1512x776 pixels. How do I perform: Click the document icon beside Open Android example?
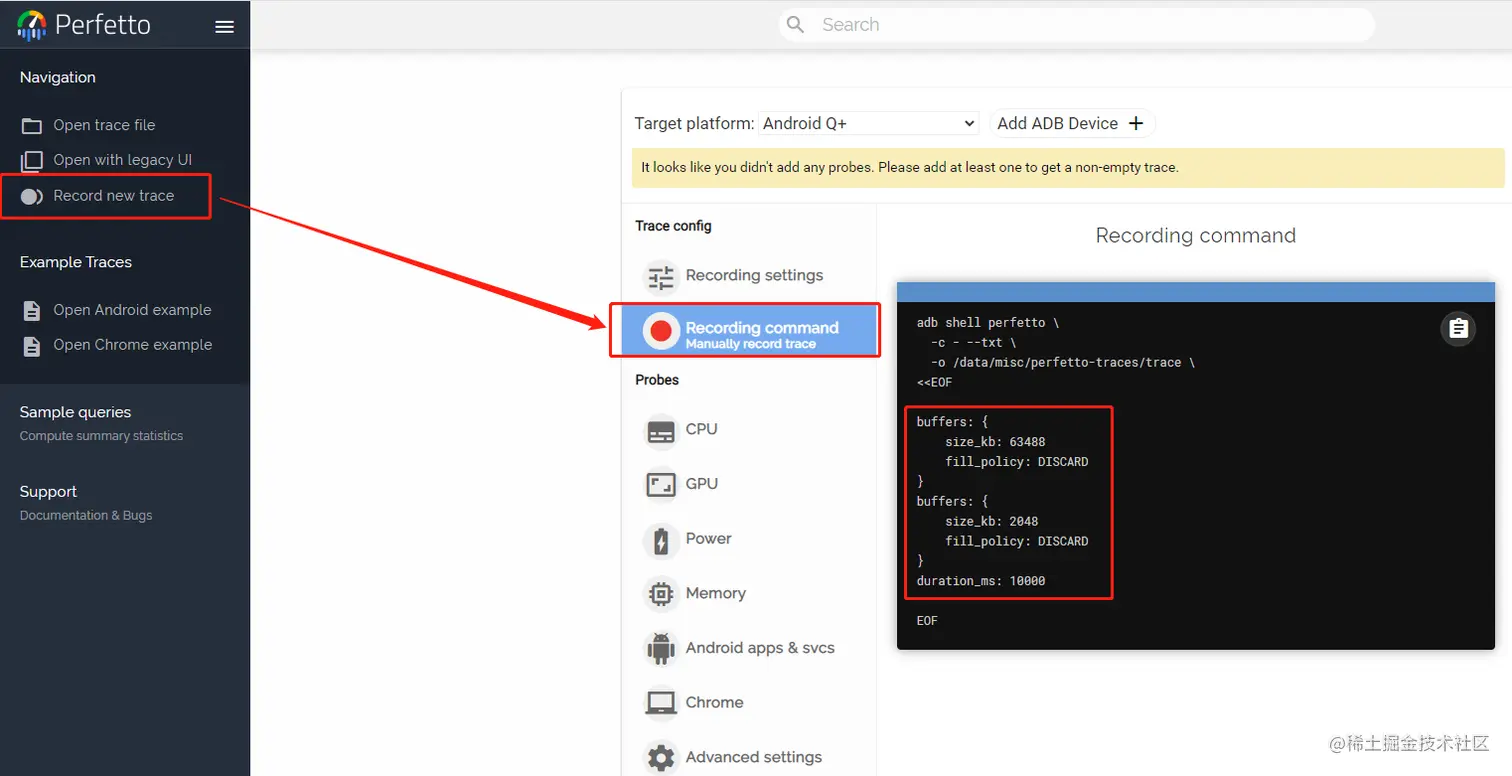[32, 311]
